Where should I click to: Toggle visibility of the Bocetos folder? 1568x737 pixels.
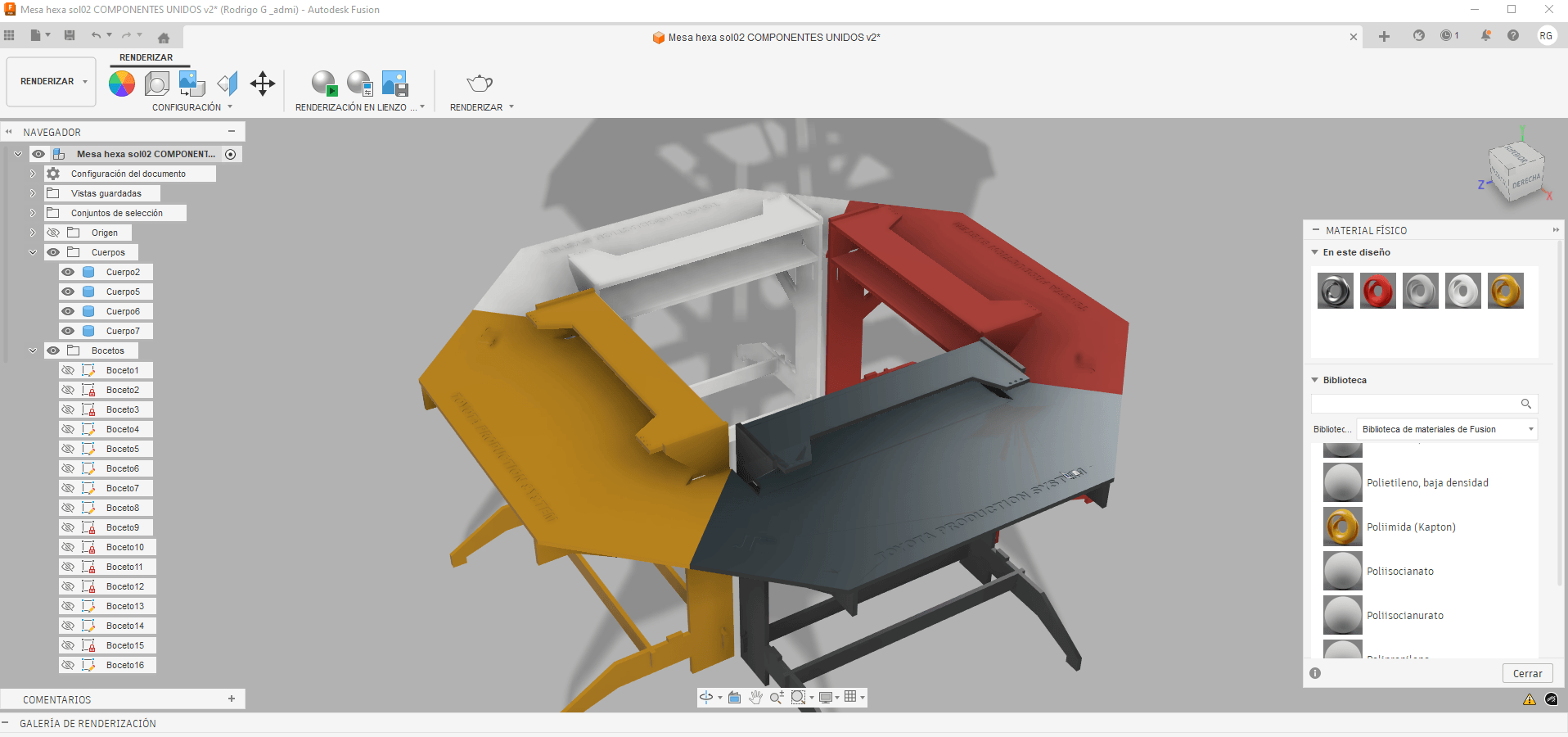[x=53, y=350]
